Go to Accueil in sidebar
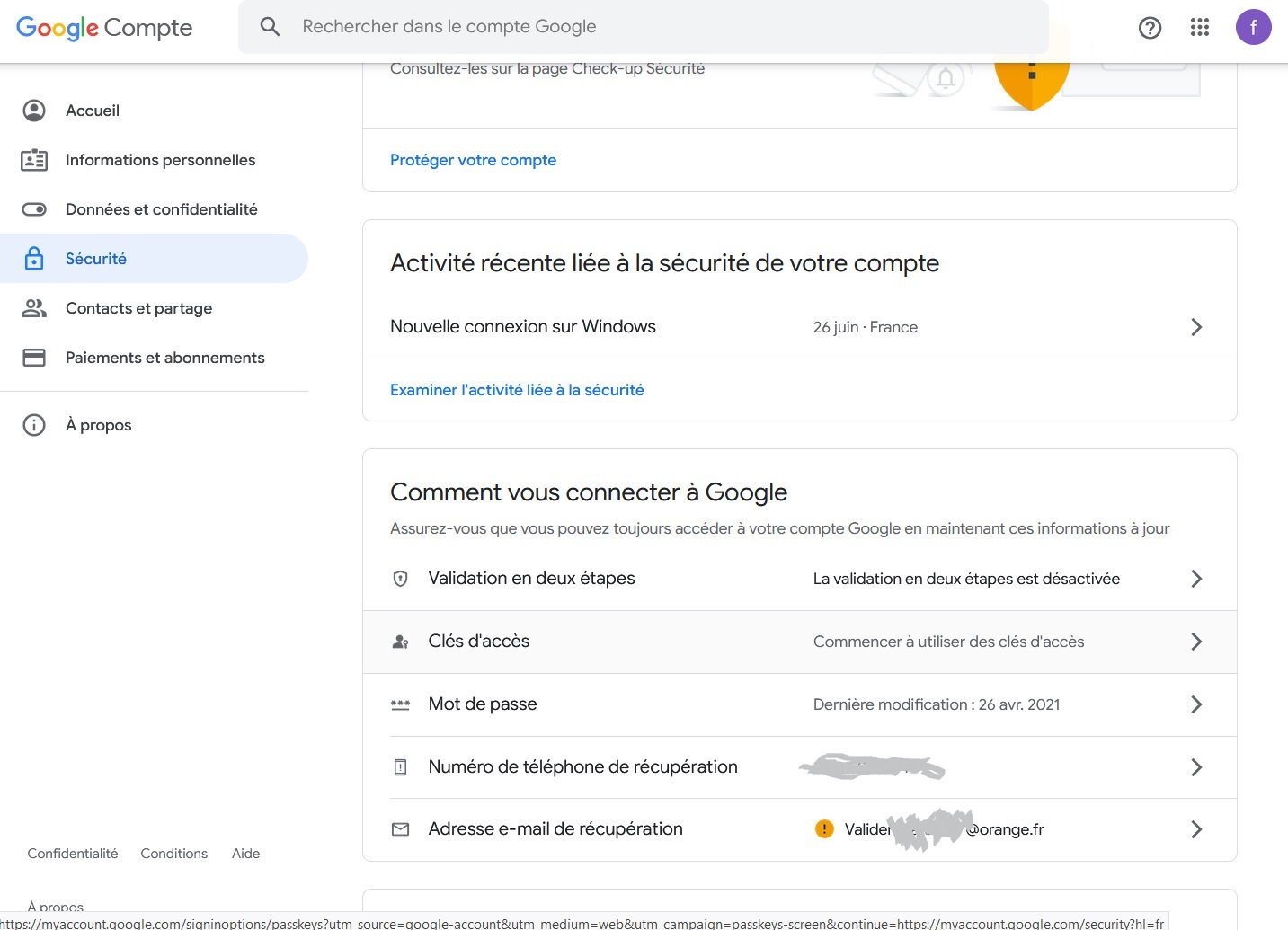Screen dimensions: 1288x930 coord(93,111)
